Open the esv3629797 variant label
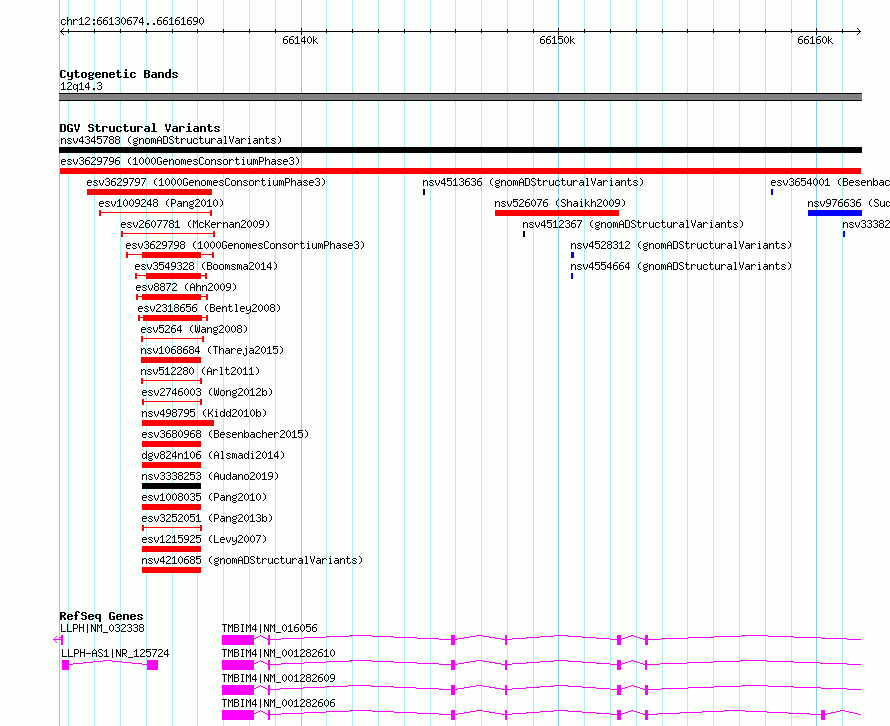 pos(207,182)
